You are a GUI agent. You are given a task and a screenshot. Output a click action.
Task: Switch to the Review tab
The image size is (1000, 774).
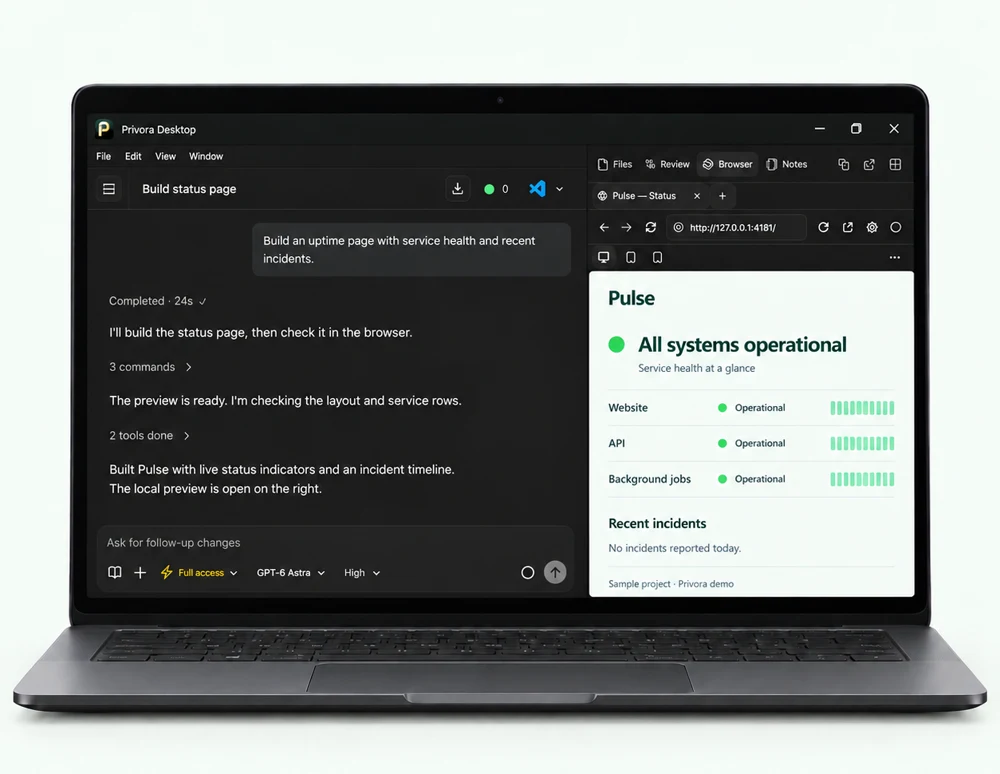[x=667, y=164]
